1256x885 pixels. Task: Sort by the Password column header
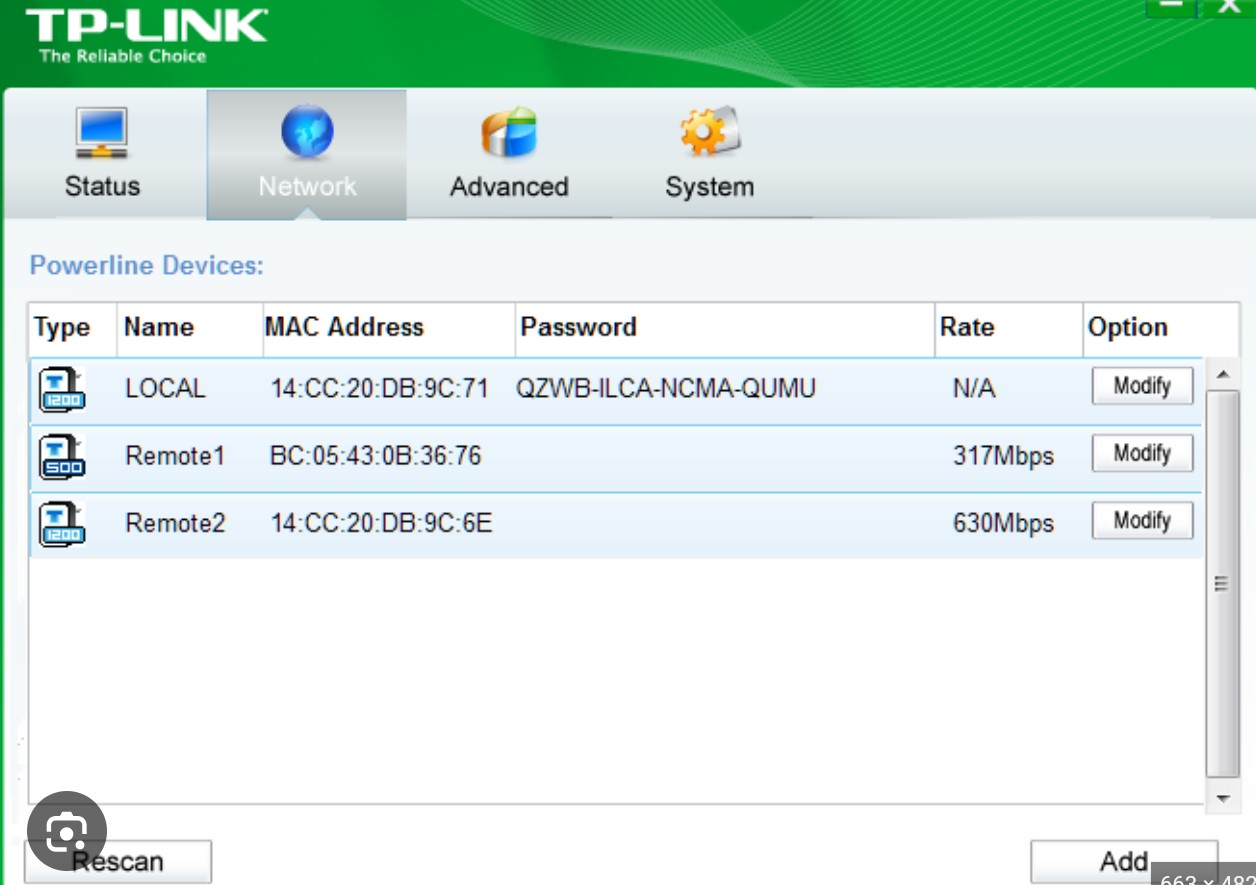click(725, 328)
